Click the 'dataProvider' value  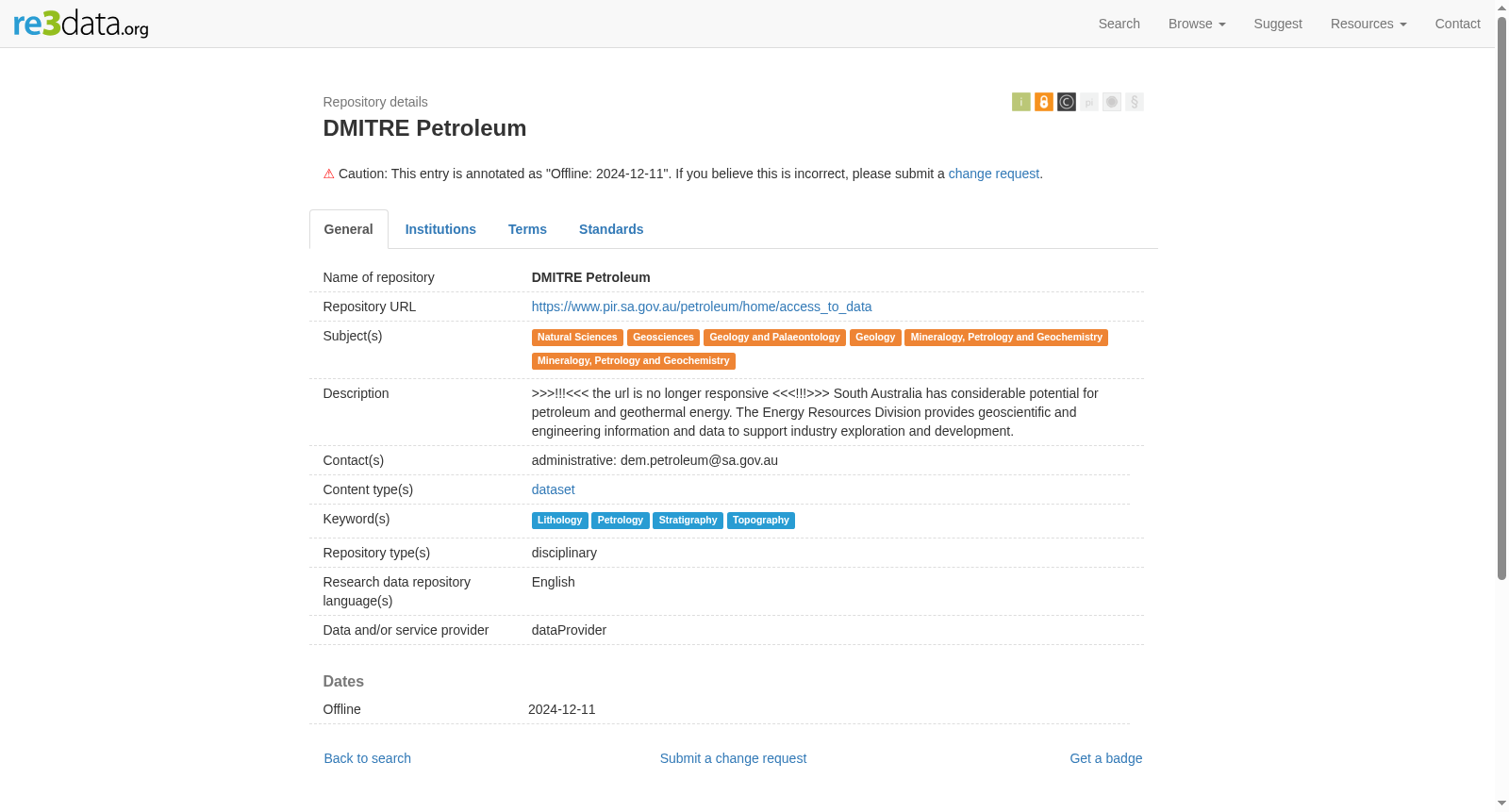pyautogui.click(x=569, y=630)
